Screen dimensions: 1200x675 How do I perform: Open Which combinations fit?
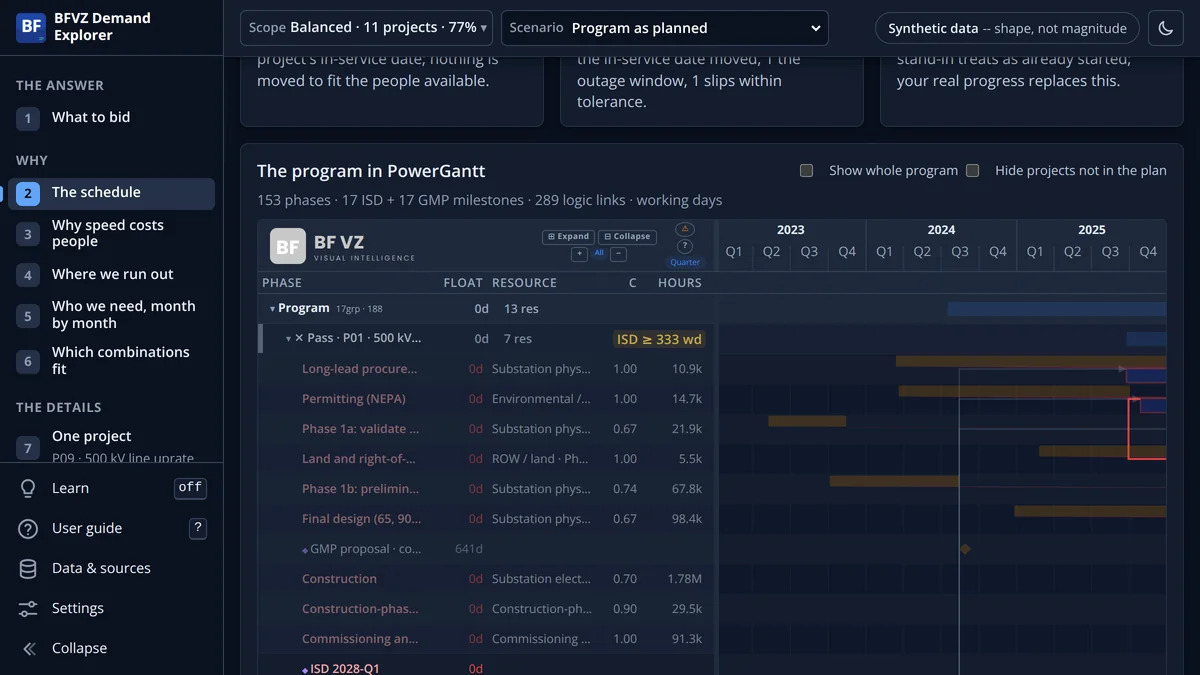click(111, 361)
